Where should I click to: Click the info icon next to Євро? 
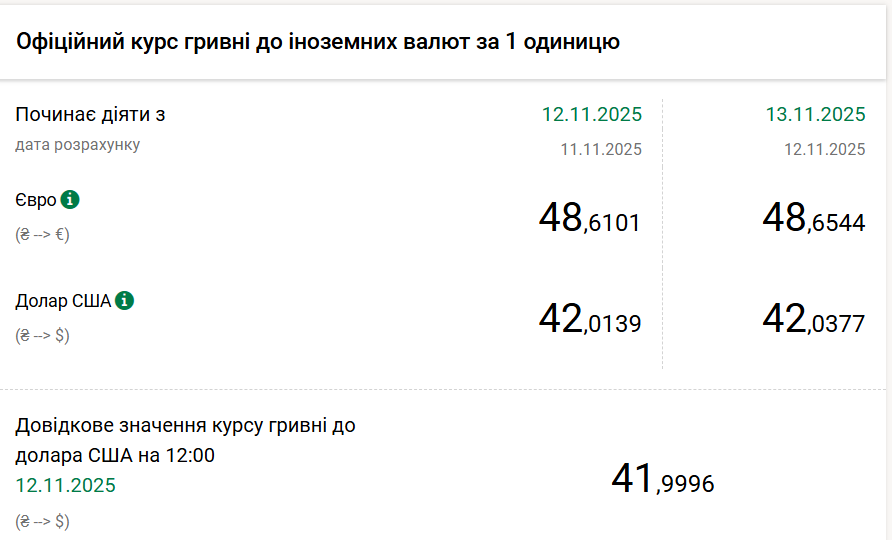pos(70,200)
